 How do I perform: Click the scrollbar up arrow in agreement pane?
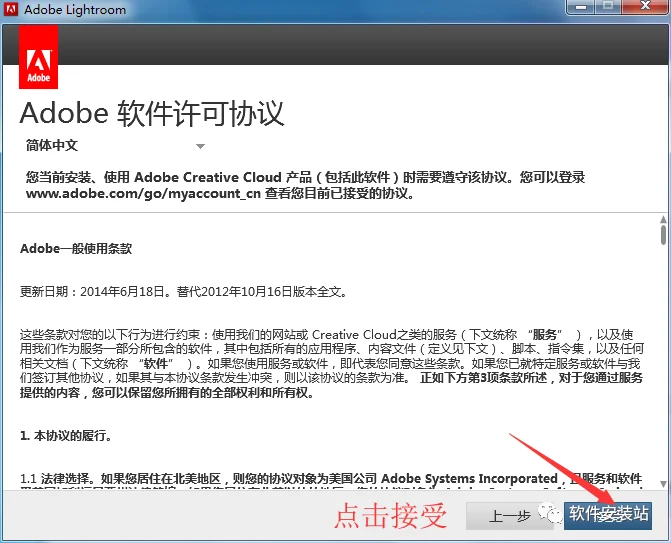[663, 220]
